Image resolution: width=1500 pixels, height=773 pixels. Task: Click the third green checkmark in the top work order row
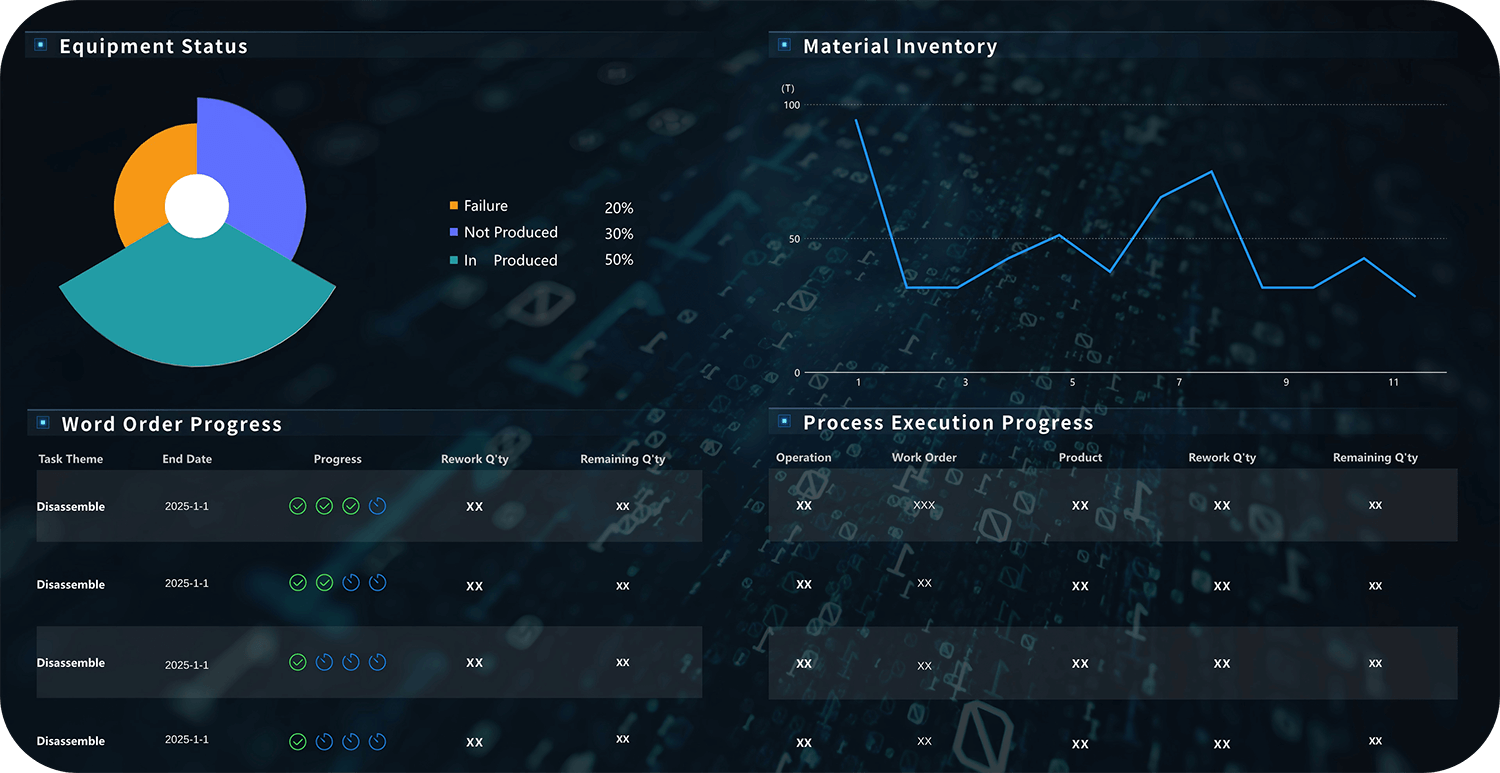coord(351,506)
